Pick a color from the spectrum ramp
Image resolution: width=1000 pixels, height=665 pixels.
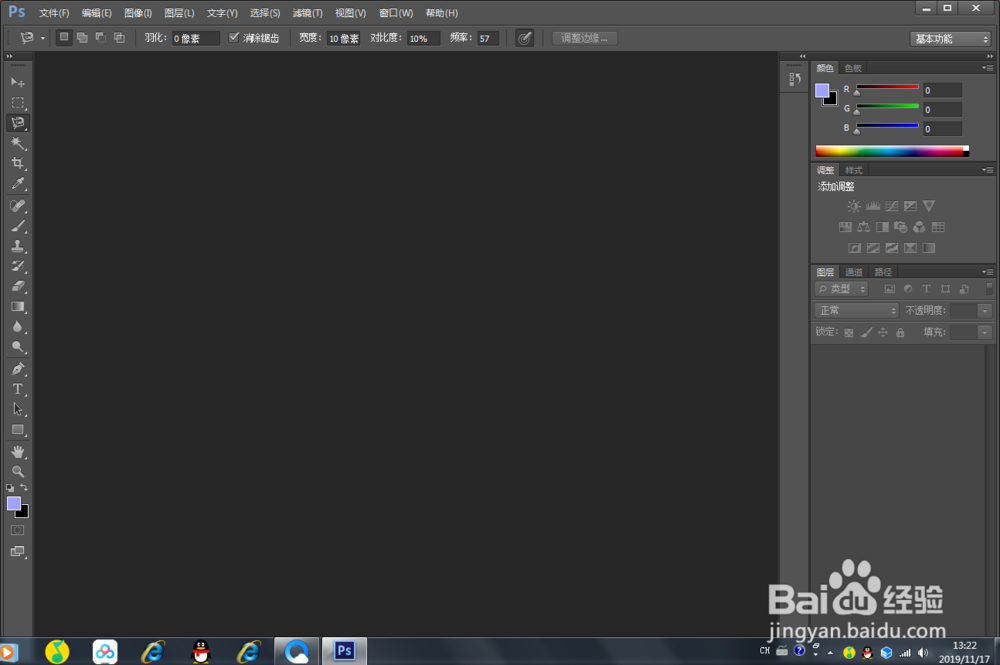[x=892, y=151]
